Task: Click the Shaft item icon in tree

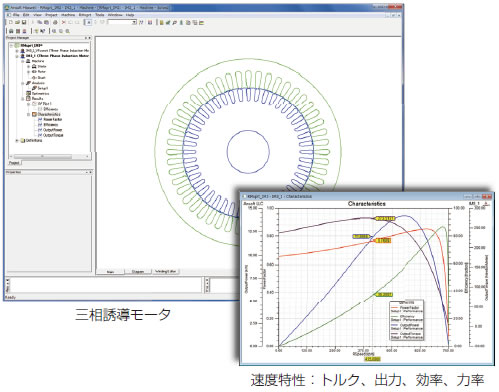Action: 34,77
